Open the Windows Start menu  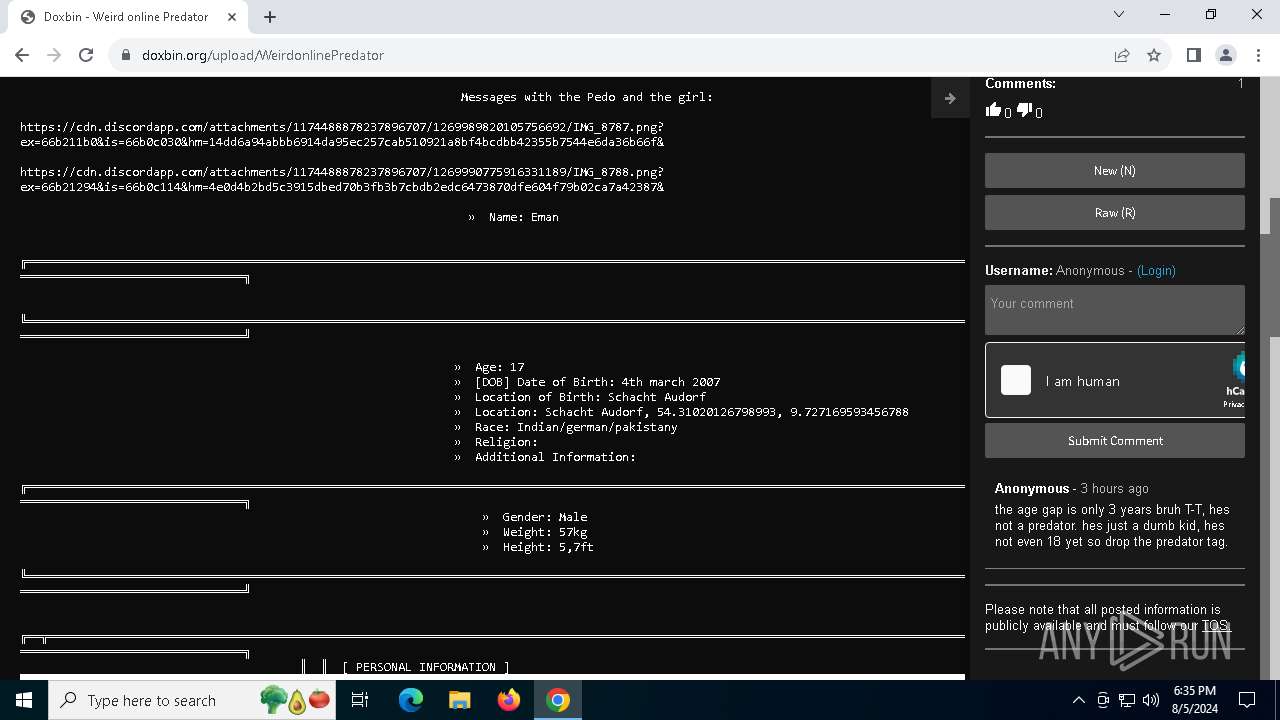[x=24, y=700]
